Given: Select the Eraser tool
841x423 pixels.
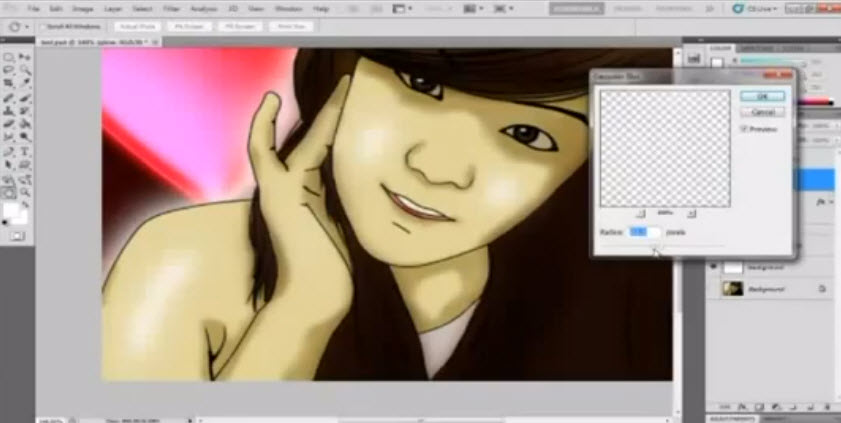Looking at the screenshot, I should point(9,124).
